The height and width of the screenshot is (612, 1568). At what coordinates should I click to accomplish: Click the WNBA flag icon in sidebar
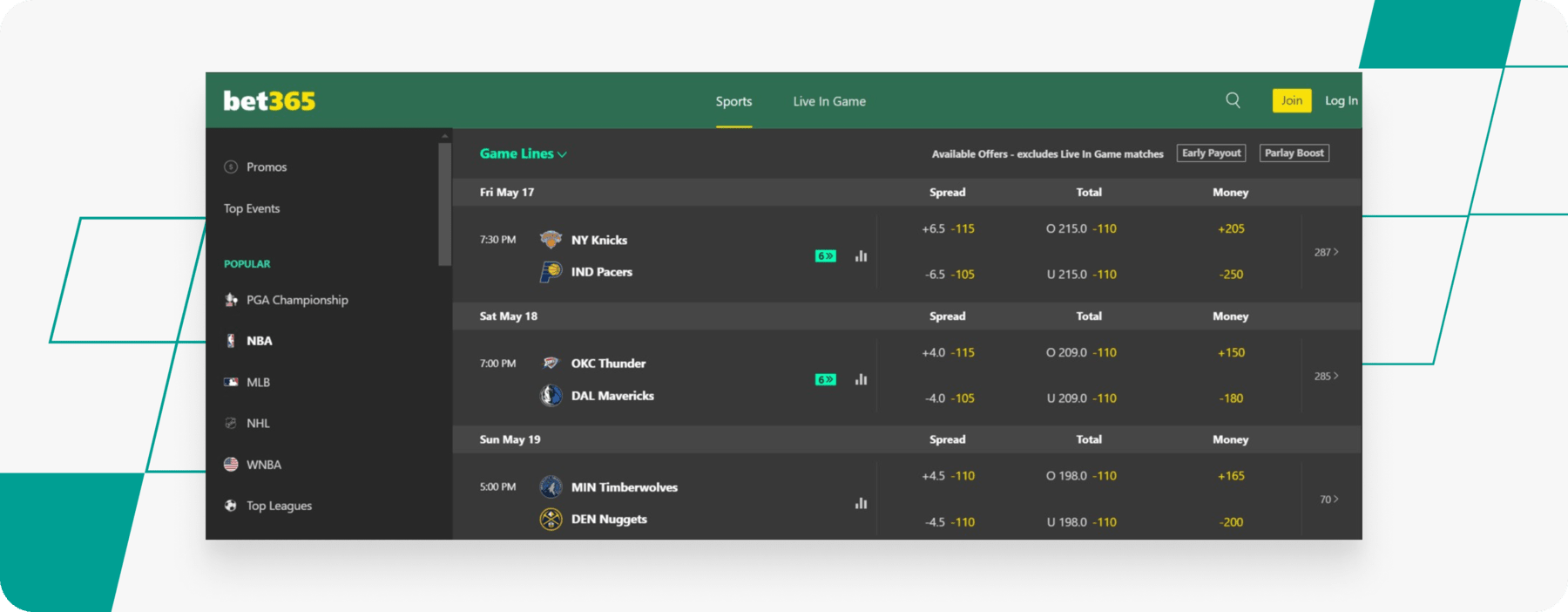[231, 465]
